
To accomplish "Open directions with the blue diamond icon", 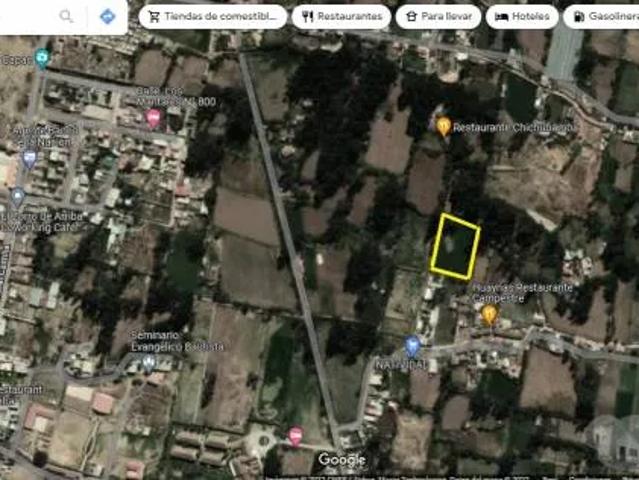I will pos(108,16).
